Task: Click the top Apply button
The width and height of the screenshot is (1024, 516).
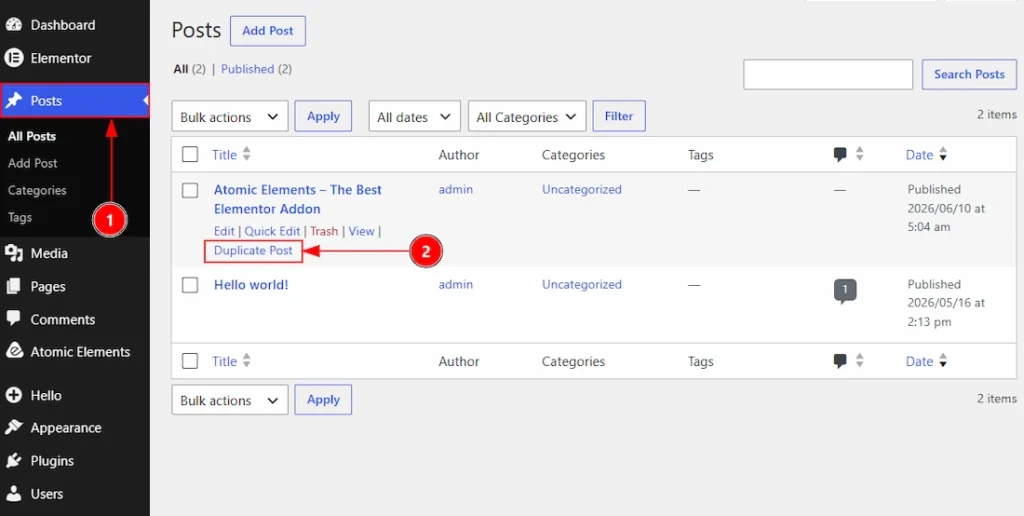Action: (323, 116)
